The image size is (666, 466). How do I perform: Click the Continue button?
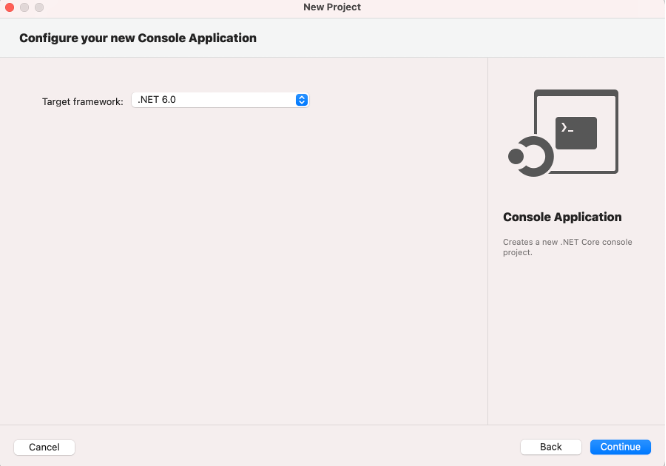pos(620,447)
